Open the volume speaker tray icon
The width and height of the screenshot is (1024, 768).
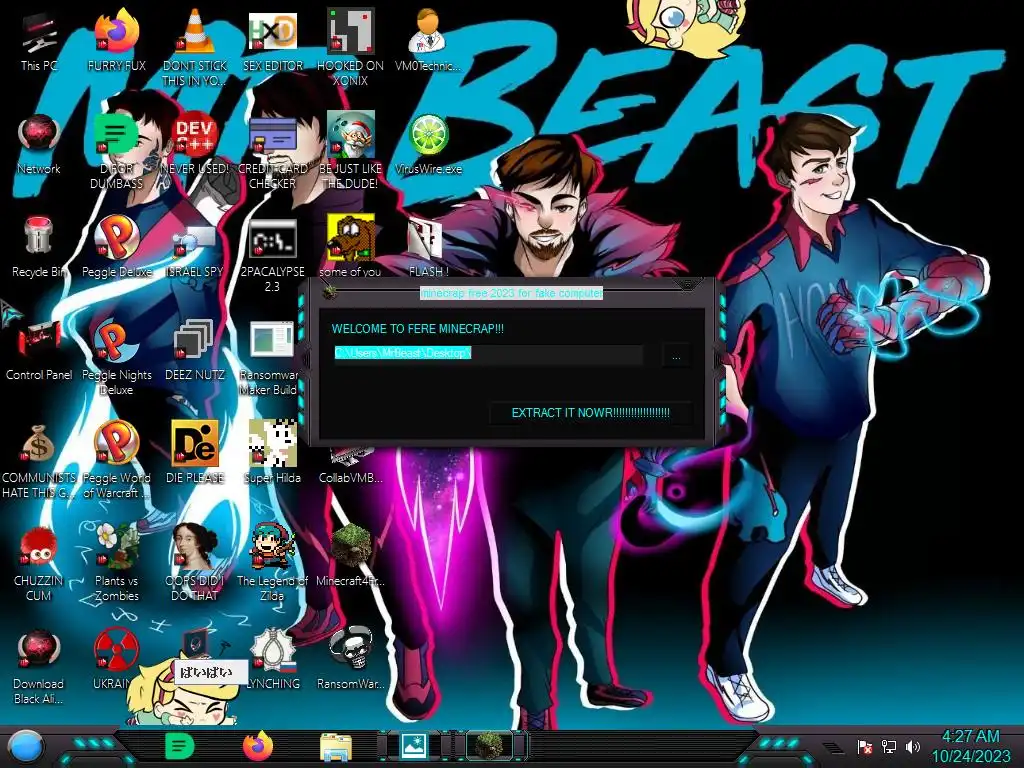[x=912, y=746]
